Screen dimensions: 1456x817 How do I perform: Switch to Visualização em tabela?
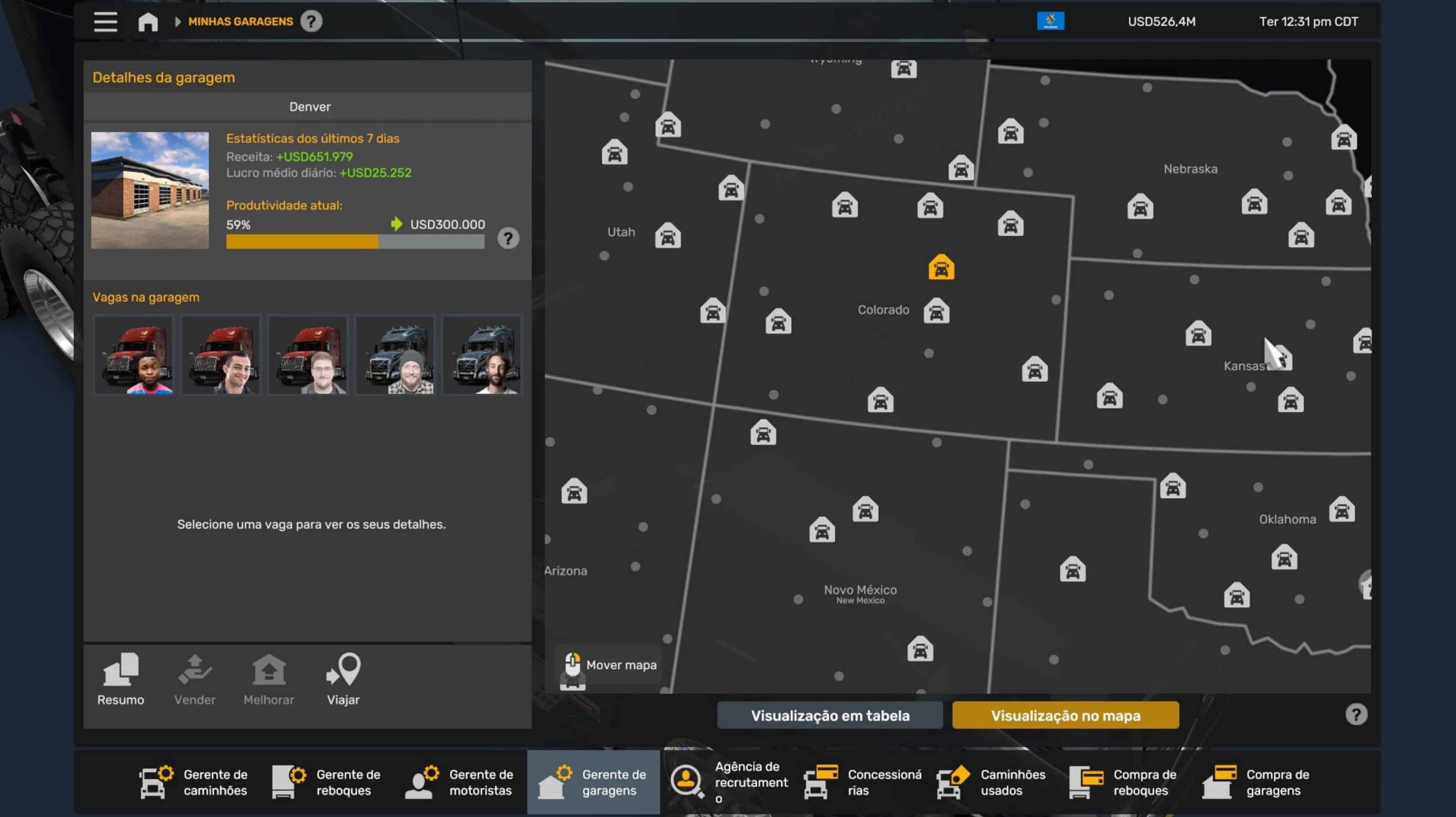[x=829, y=715]
